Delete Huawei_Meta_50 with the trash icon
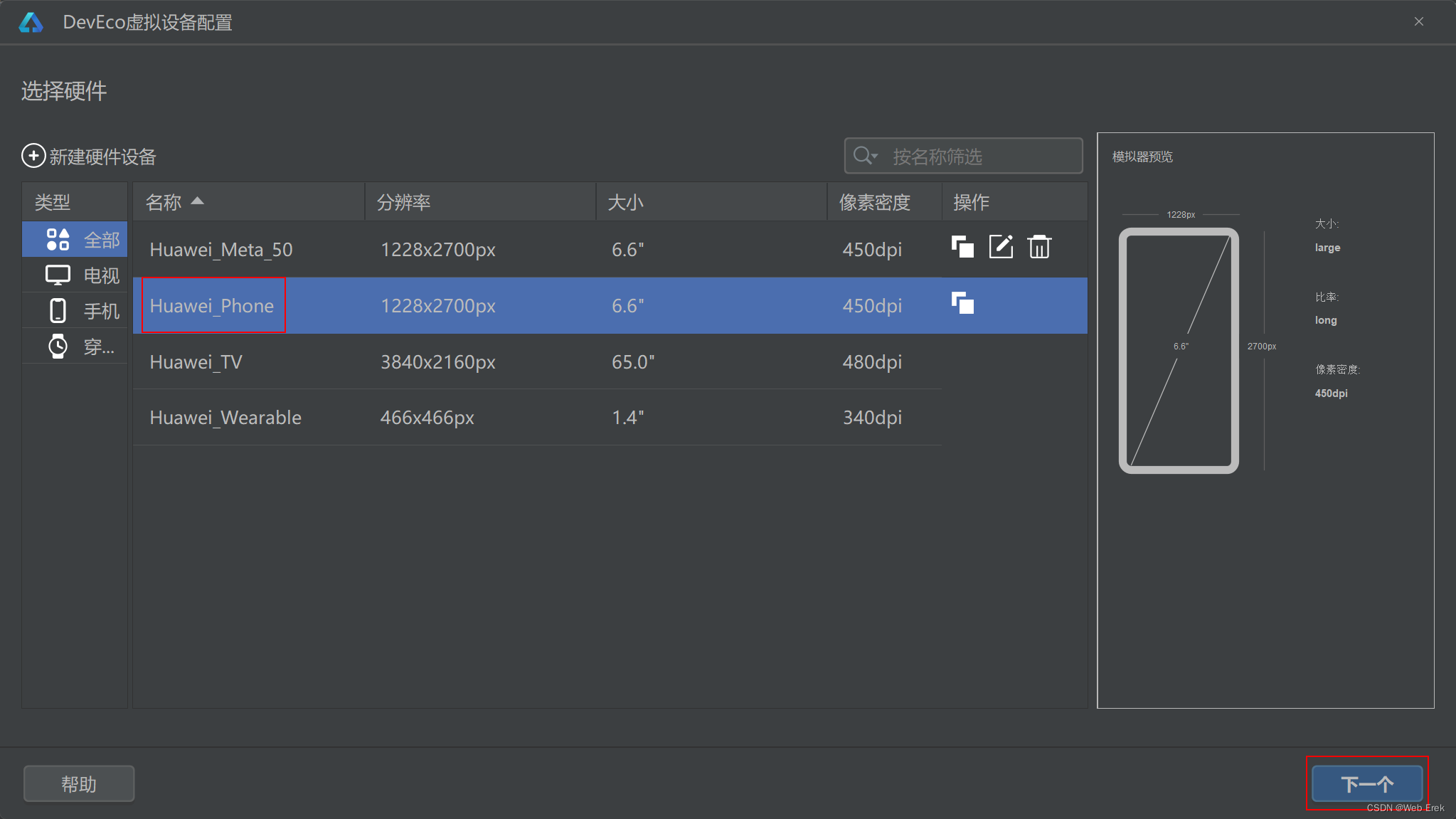This screenshot has width=1456, height=819. click(1039, 247)
